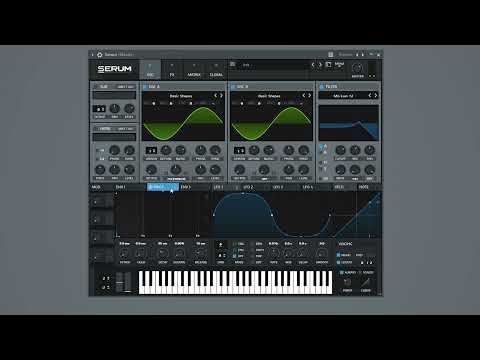This screenshot has height=360, width=480.
Task: Select the OSC tab
Action: pos(150,70)
